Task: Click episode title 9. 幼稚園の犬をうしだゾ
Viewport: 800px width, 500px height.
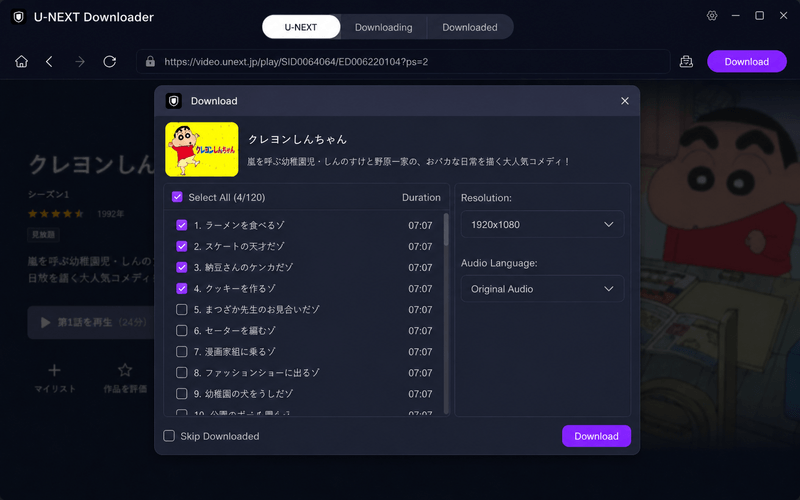Action: (243, 394)
